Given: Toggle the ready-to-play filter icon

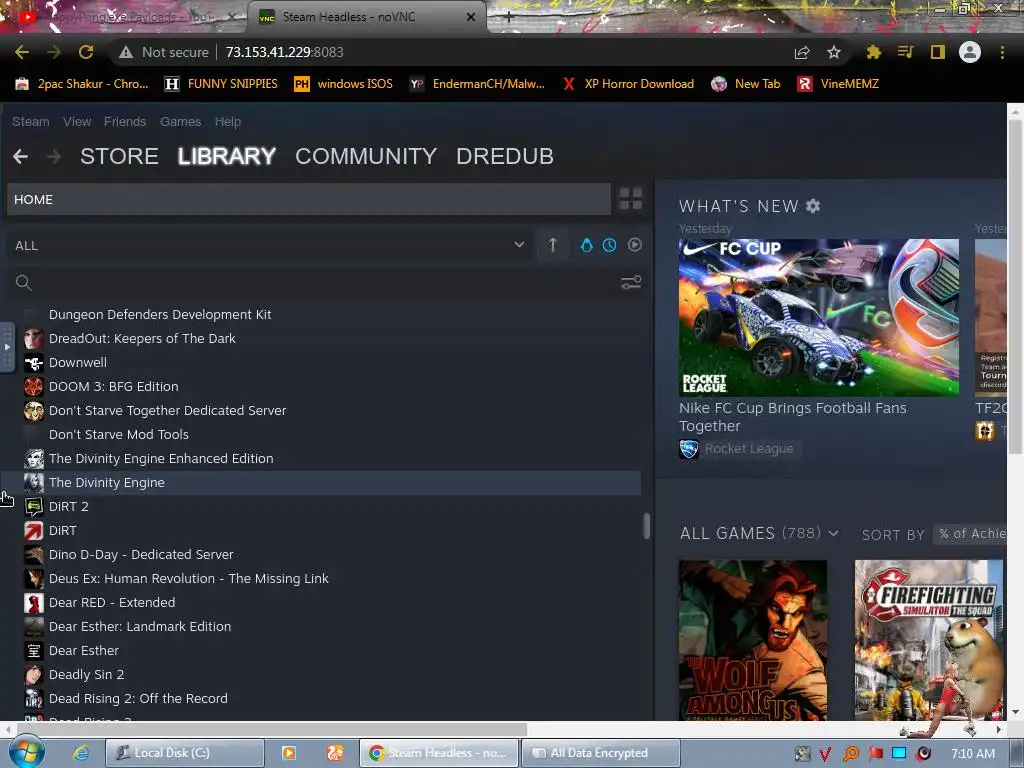Looking at the screenshot, I should [634, 245].
